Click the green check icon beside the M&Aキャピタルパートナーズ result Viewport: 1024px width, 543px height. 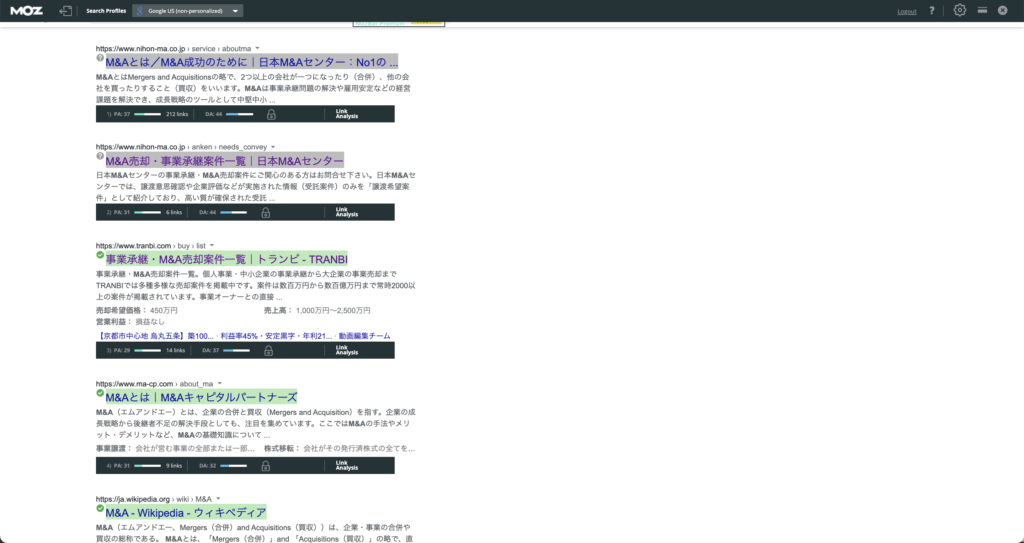(100, 393)
